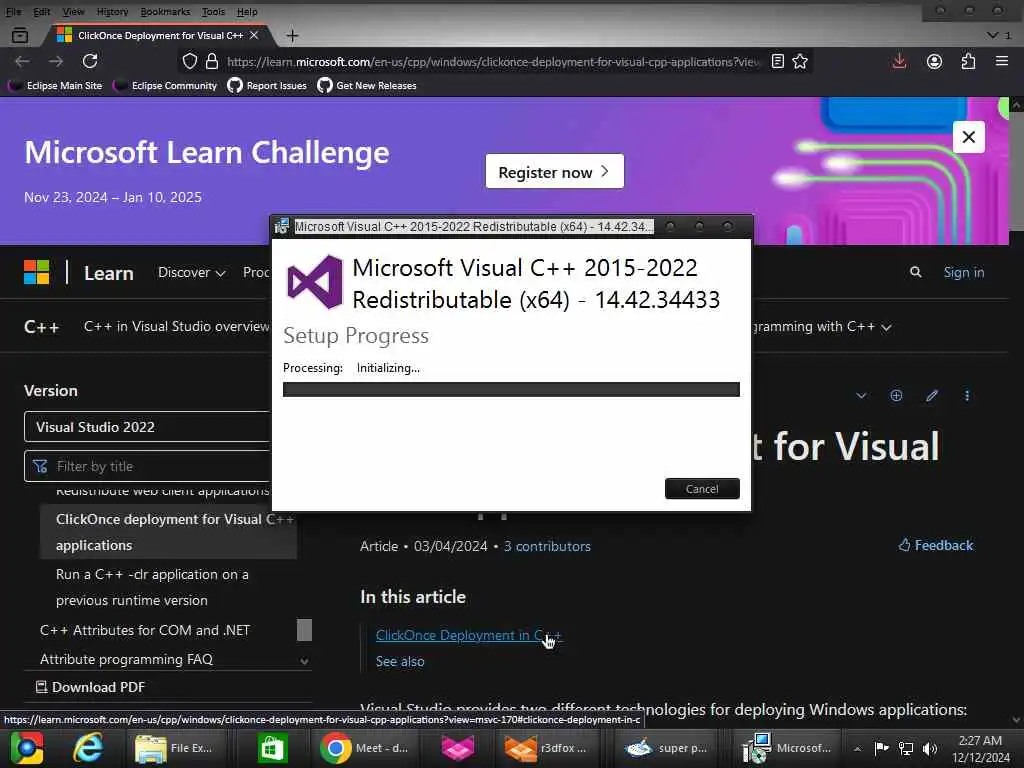Screen dimensions: 1024x768
Task: Go back using the browser back arrow
Action: click(22, 61)
